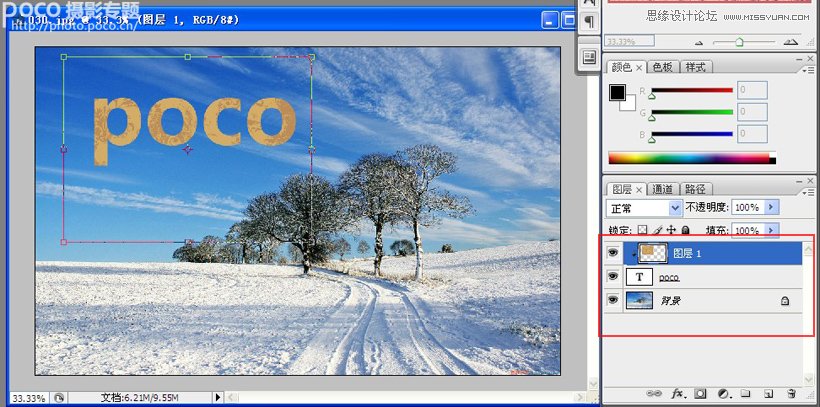Lock all padlock icon
Viewport: 820px width, 407px height.
click(686, 230)
